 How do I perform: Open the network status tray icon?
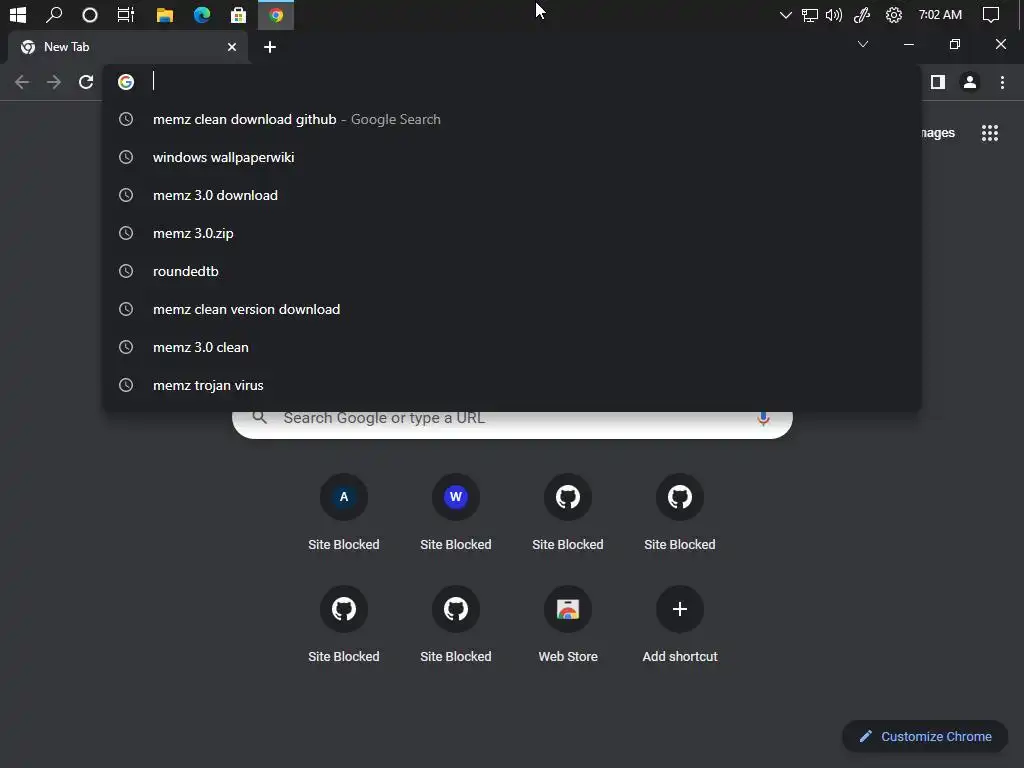pos(810,14)
